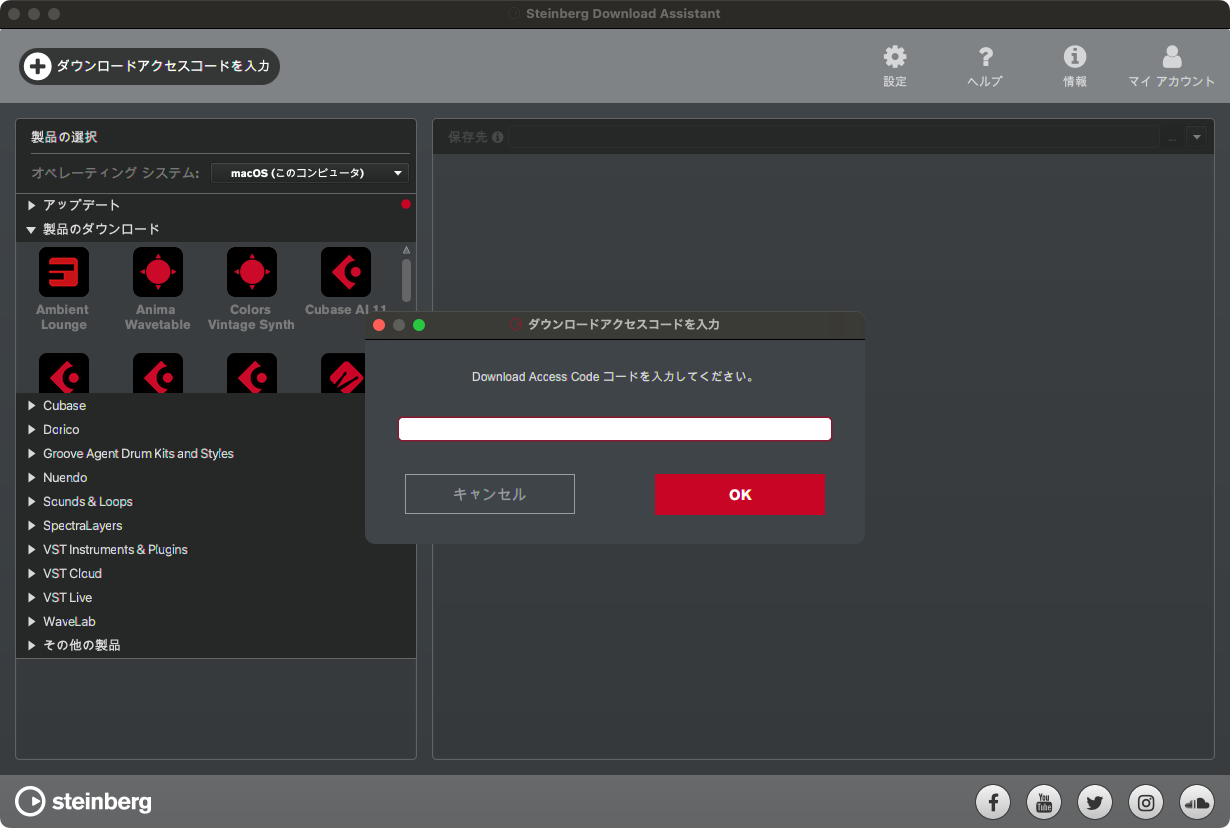Open the Facebook icon in footer

pos(993,801)
